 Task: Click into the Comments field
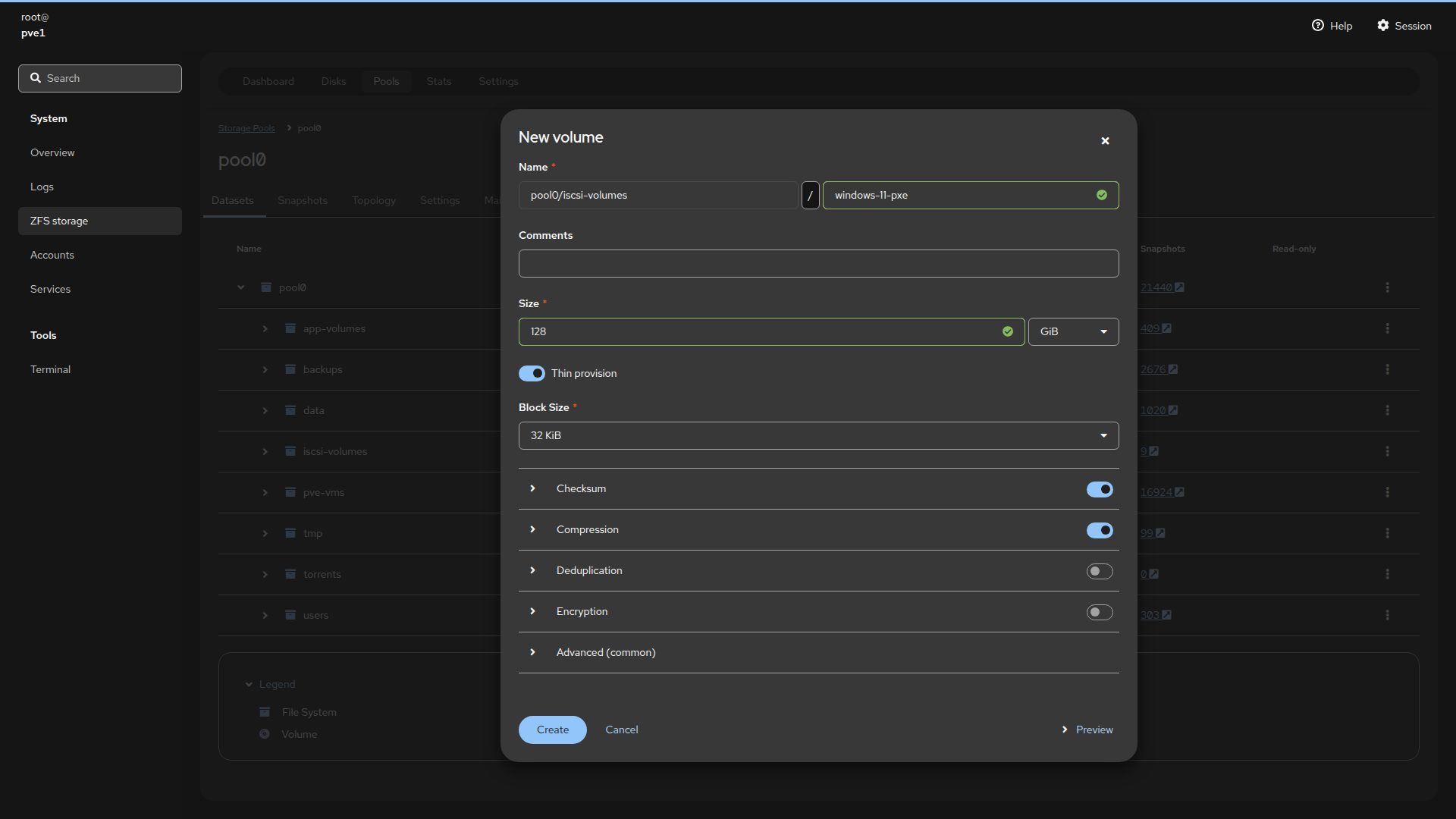818,263
